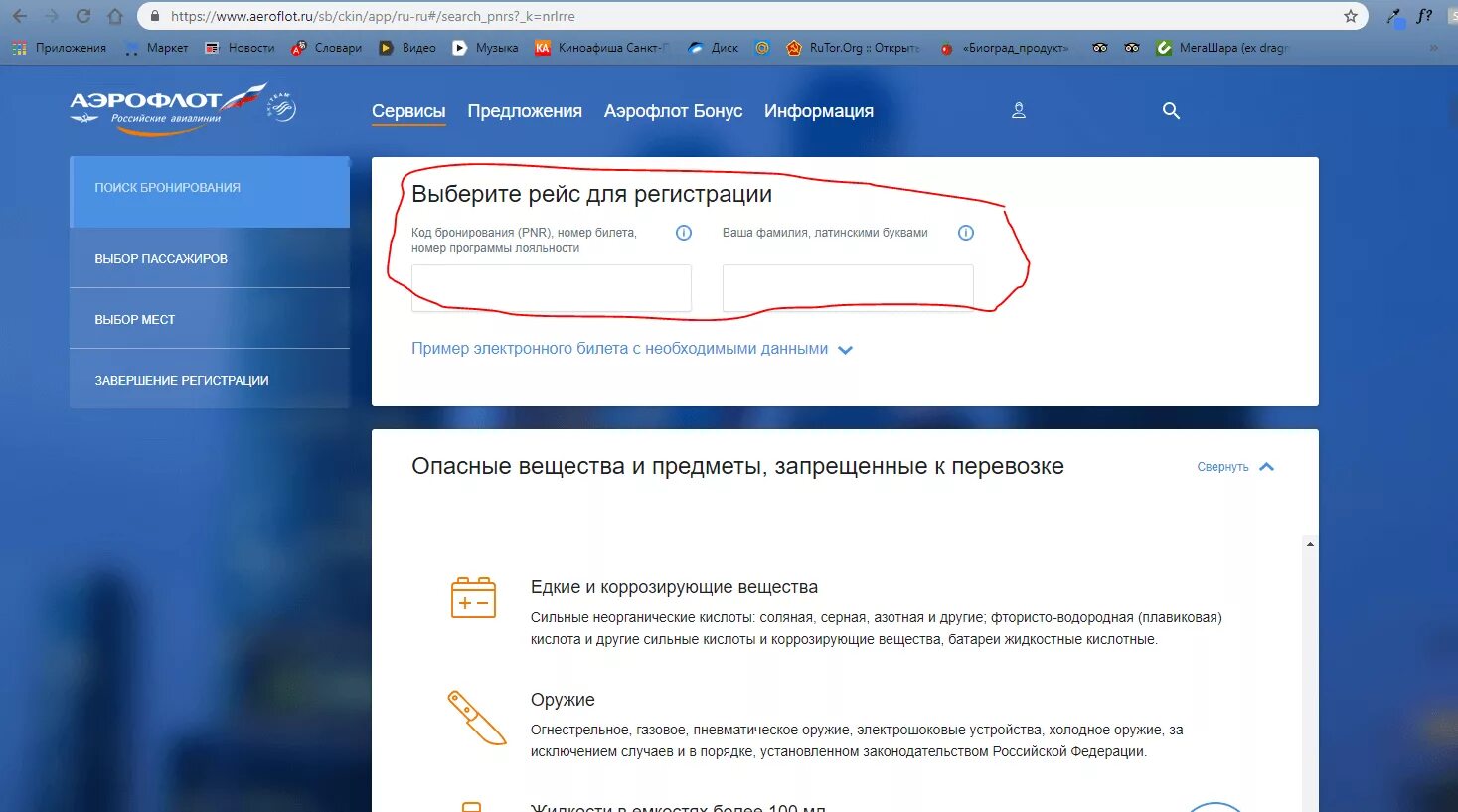
Task: Click the scroll up arrow of the inner scrollbar
Action: click(1310, 544)
